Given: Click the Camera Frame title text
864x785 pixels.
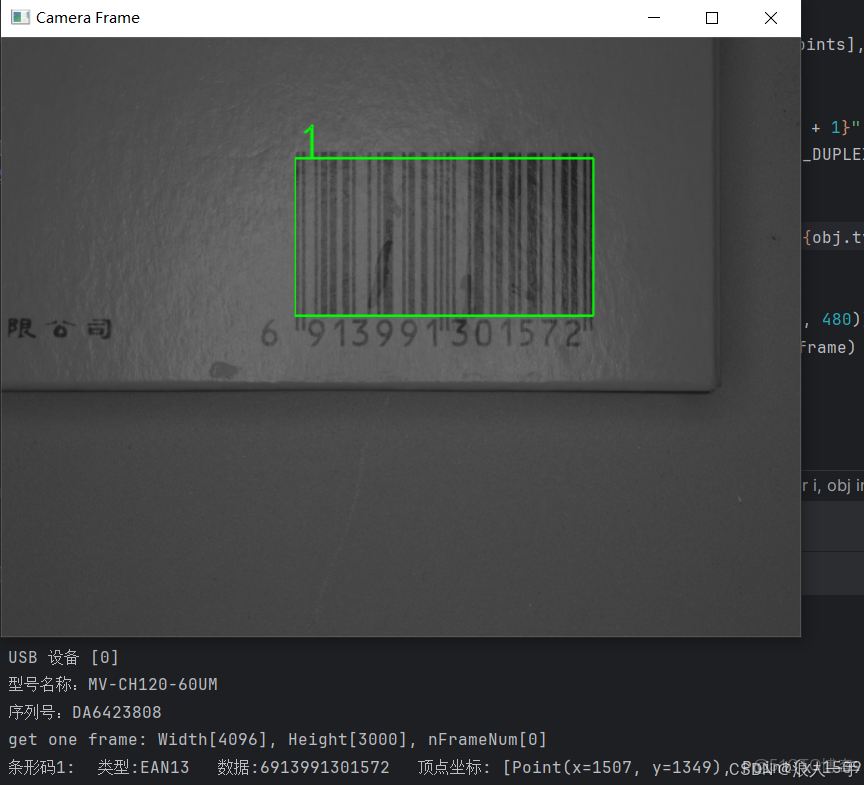Looking at the screenshot, I should (88, 17).
